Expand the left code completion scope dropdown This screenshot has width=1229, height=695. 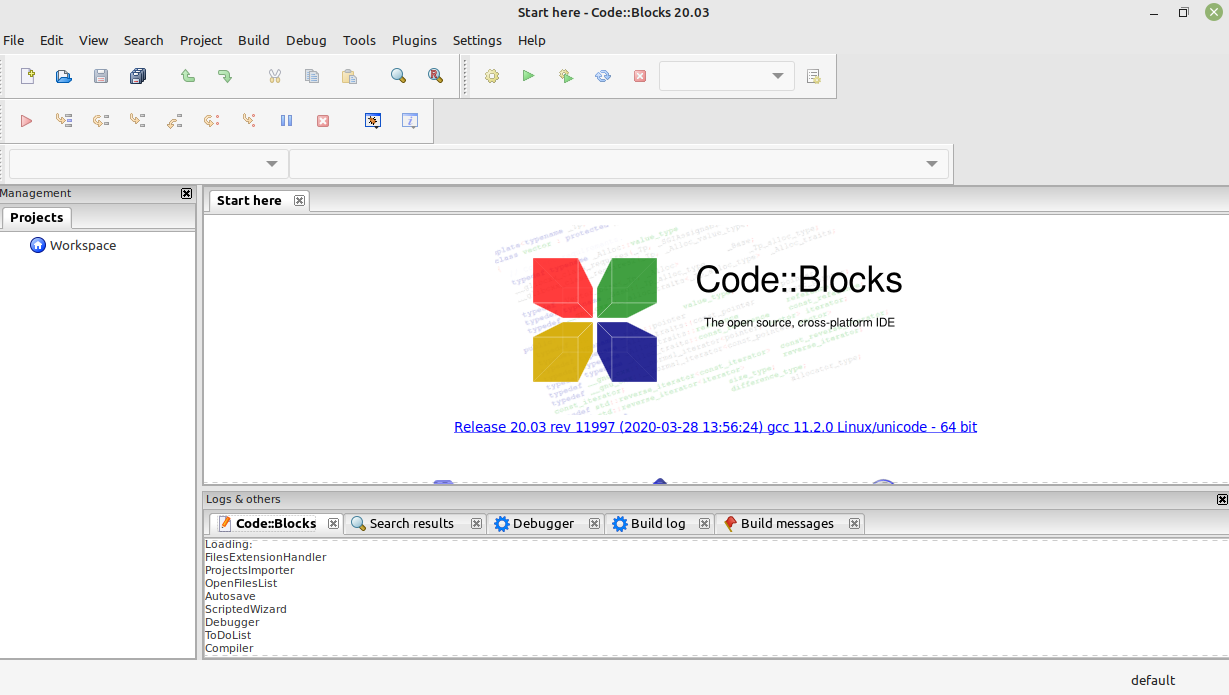pos(148,164)
